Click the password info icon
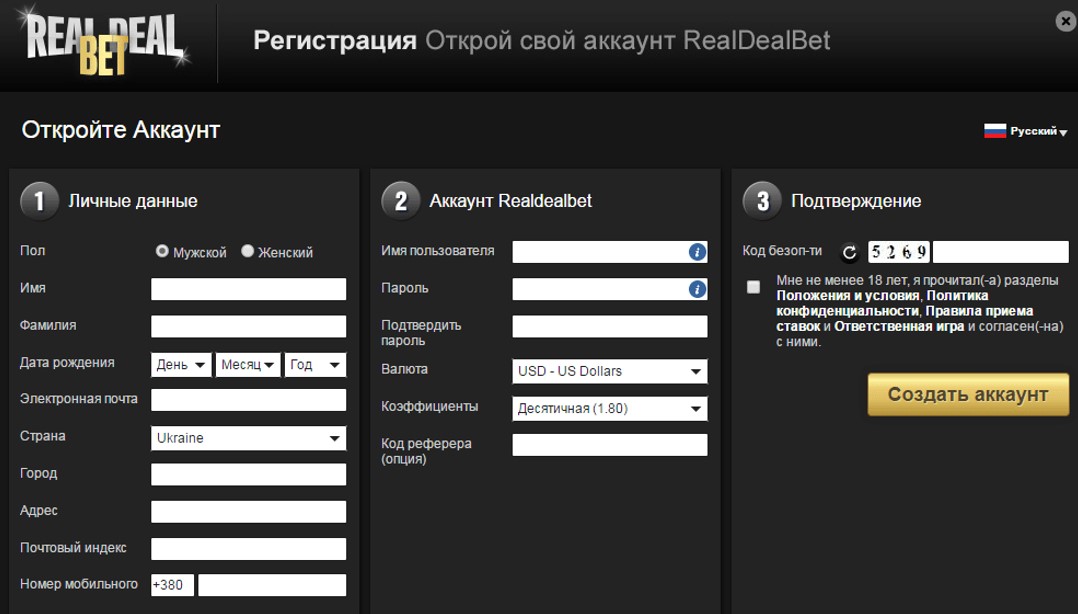The height and width of the screenshot is (614, 1078). pyautogui.click(x=696, y=289)
